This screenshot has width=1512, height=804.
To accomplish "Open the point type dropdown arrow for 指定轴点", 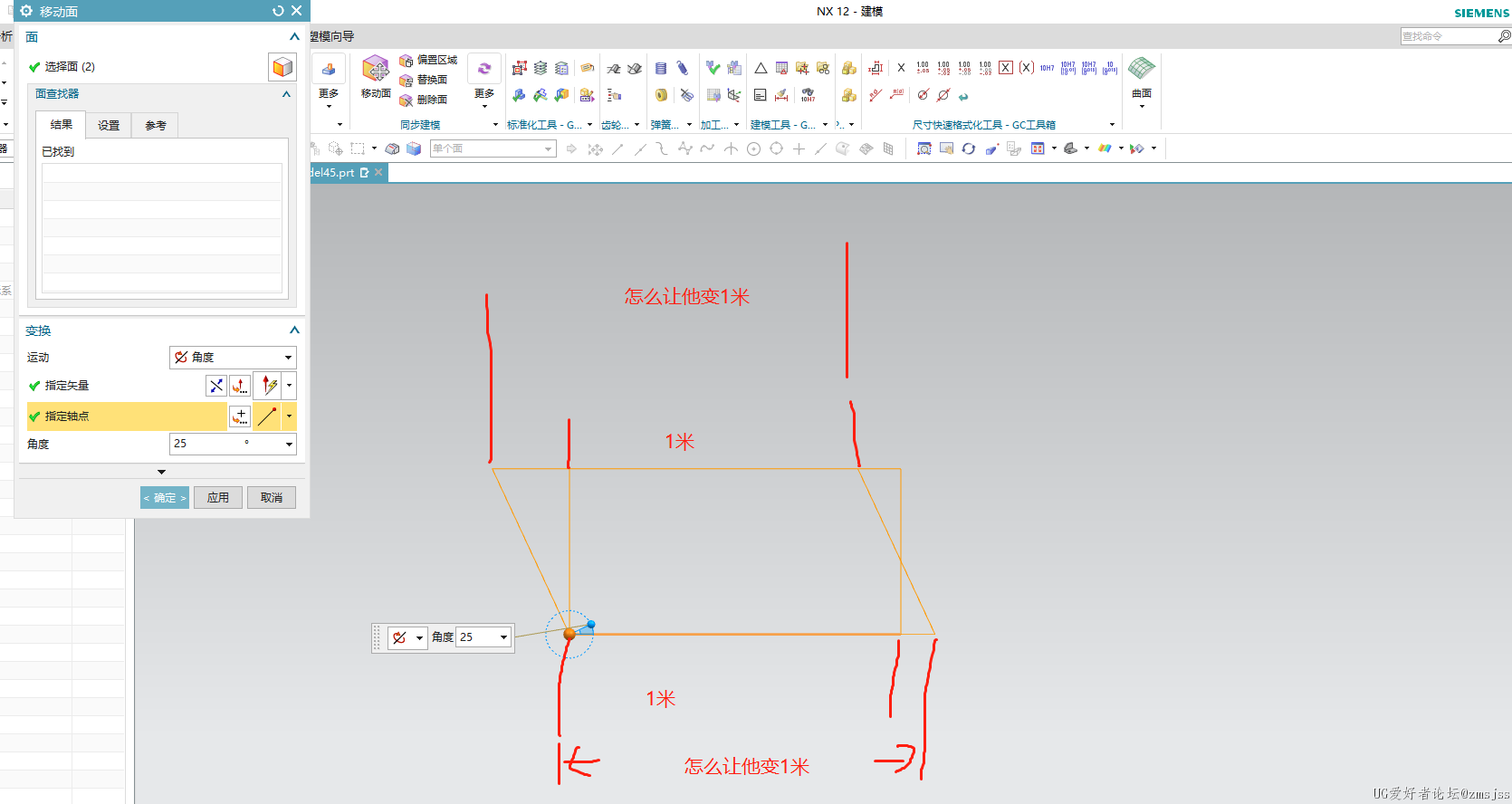I will pyautogui.click(x=290, y=416).
